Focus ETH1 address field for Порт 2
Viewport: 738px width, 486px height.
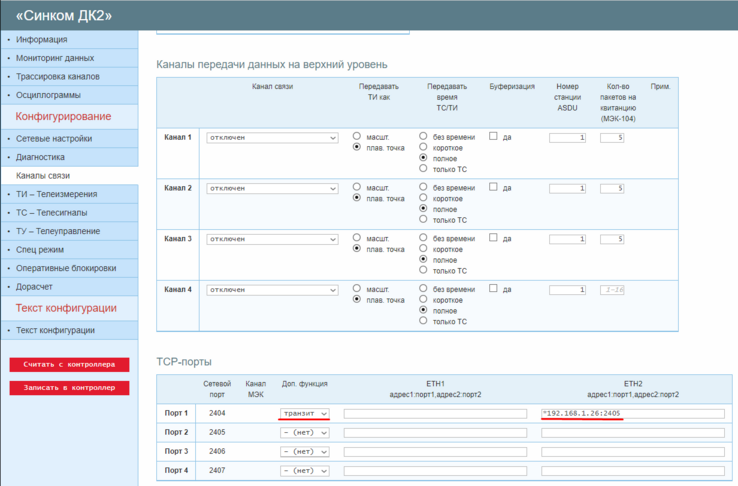pyautogui.click(x=435, y=433)
